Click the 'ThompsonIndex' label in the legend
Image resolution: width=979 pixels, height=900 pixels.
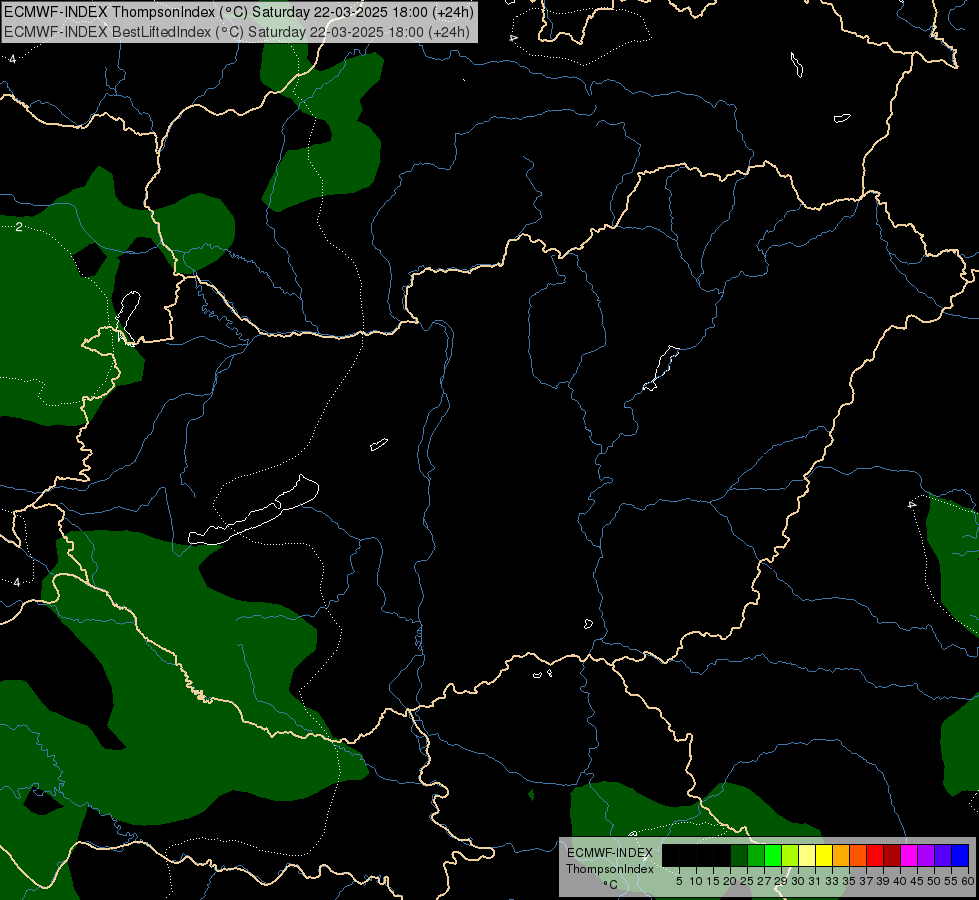(610, 869)
